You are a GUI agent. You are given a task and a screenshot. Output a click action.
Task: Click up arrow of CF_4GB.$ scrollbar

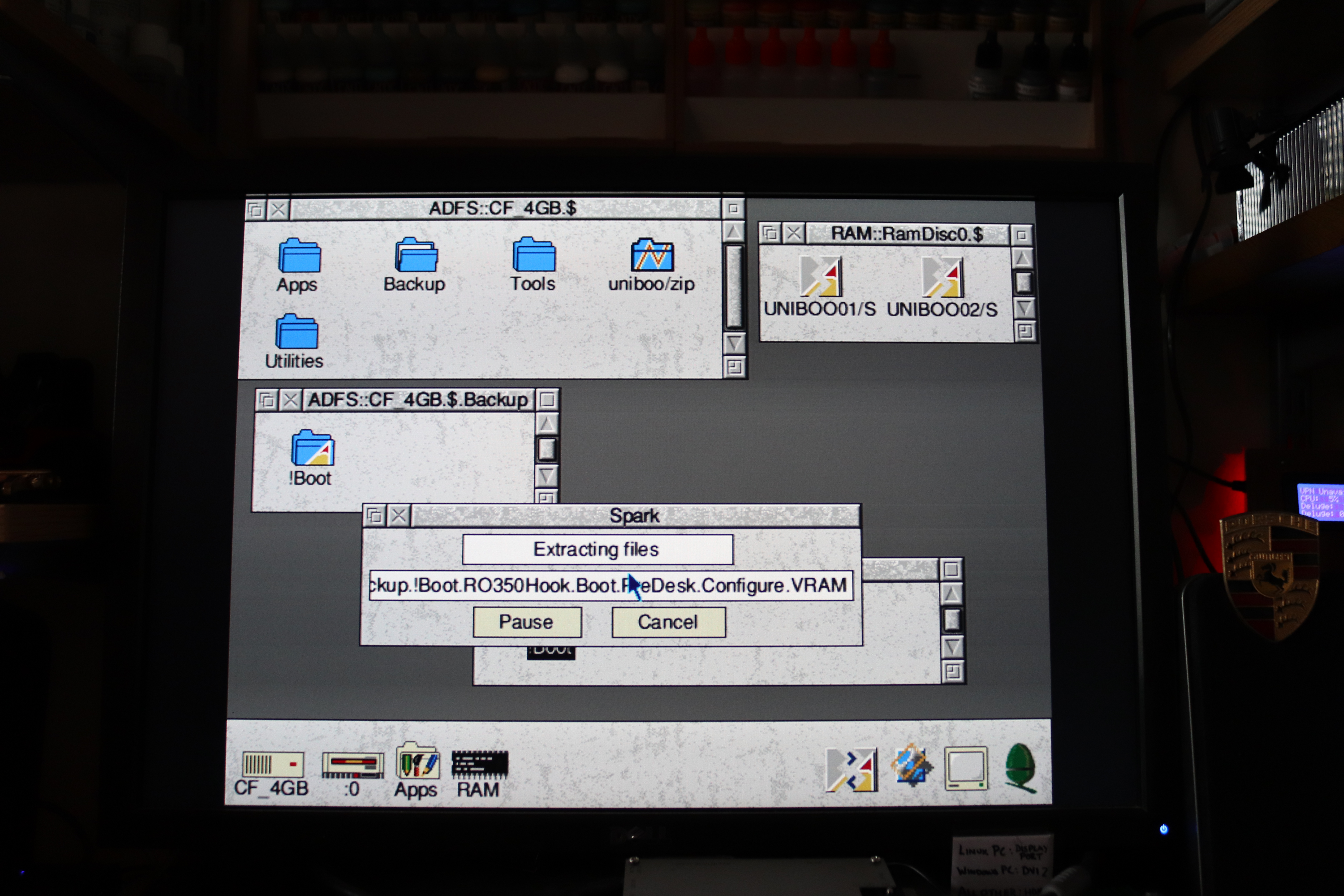tap(734, 232)
